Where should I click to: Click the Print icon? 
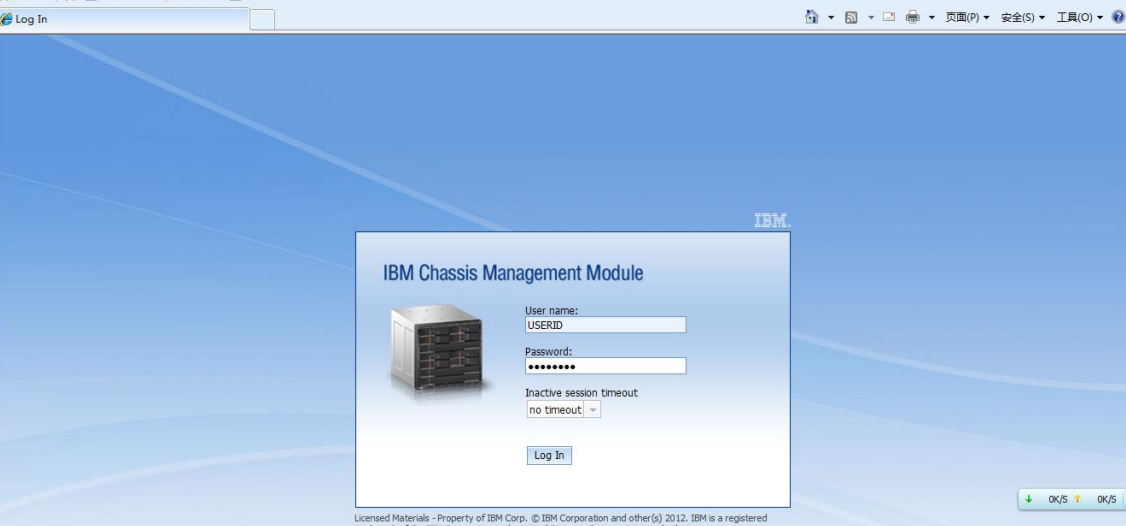point(913,17)
